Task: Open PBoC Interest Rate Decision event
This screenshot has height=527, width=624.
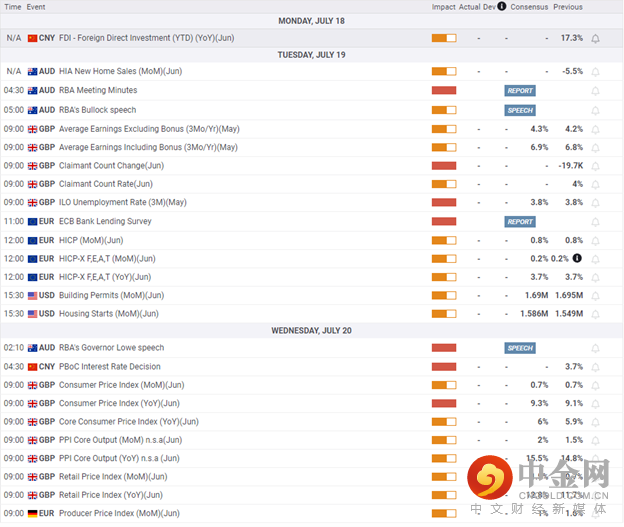Action: pos(110,367)
